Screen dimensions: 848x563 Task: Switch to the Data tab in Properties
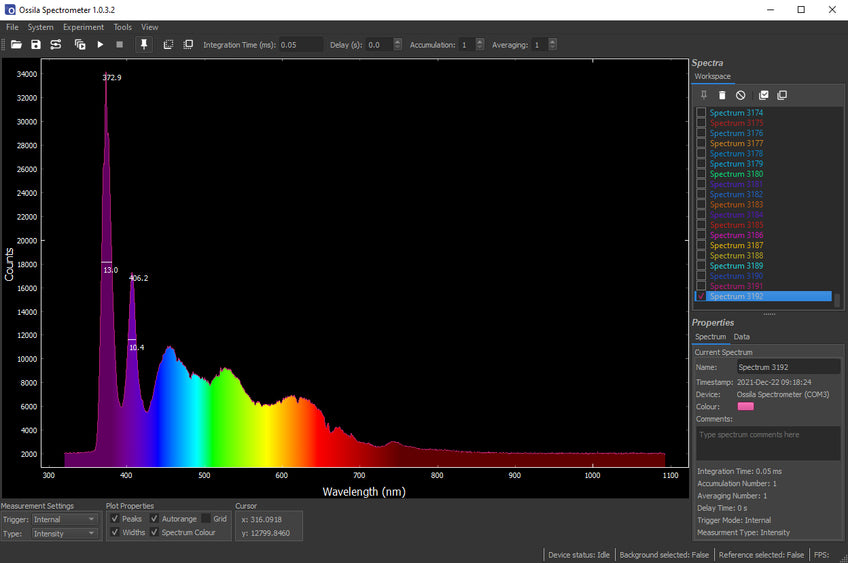click(x=741, y=337)
